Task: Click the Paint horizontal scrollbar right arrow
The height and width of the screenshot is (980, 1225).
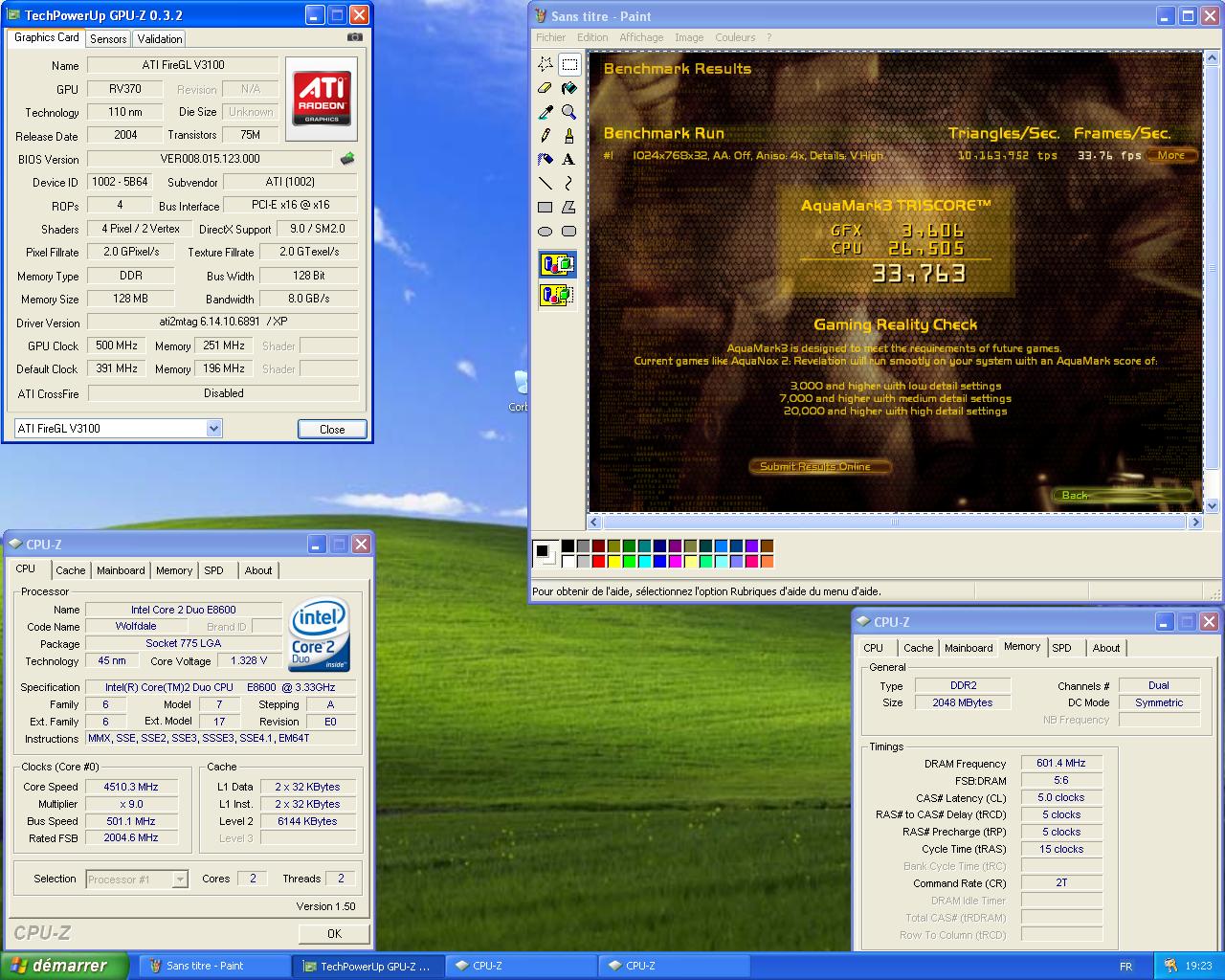Action: 1194,522
